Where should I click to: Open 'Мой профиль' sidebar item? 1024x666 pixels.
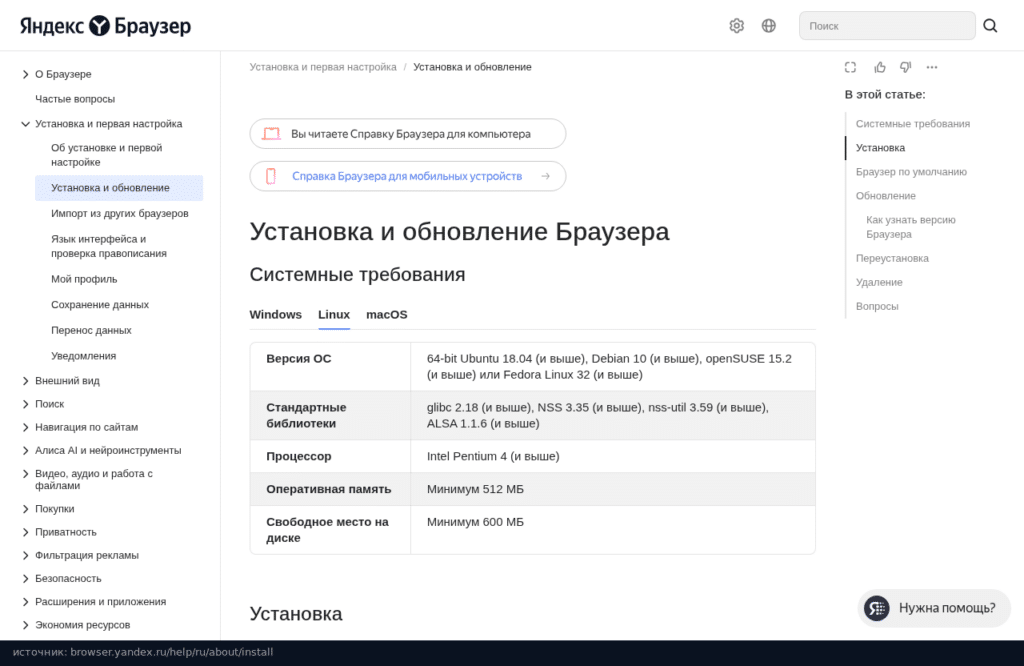coord(84,279)
